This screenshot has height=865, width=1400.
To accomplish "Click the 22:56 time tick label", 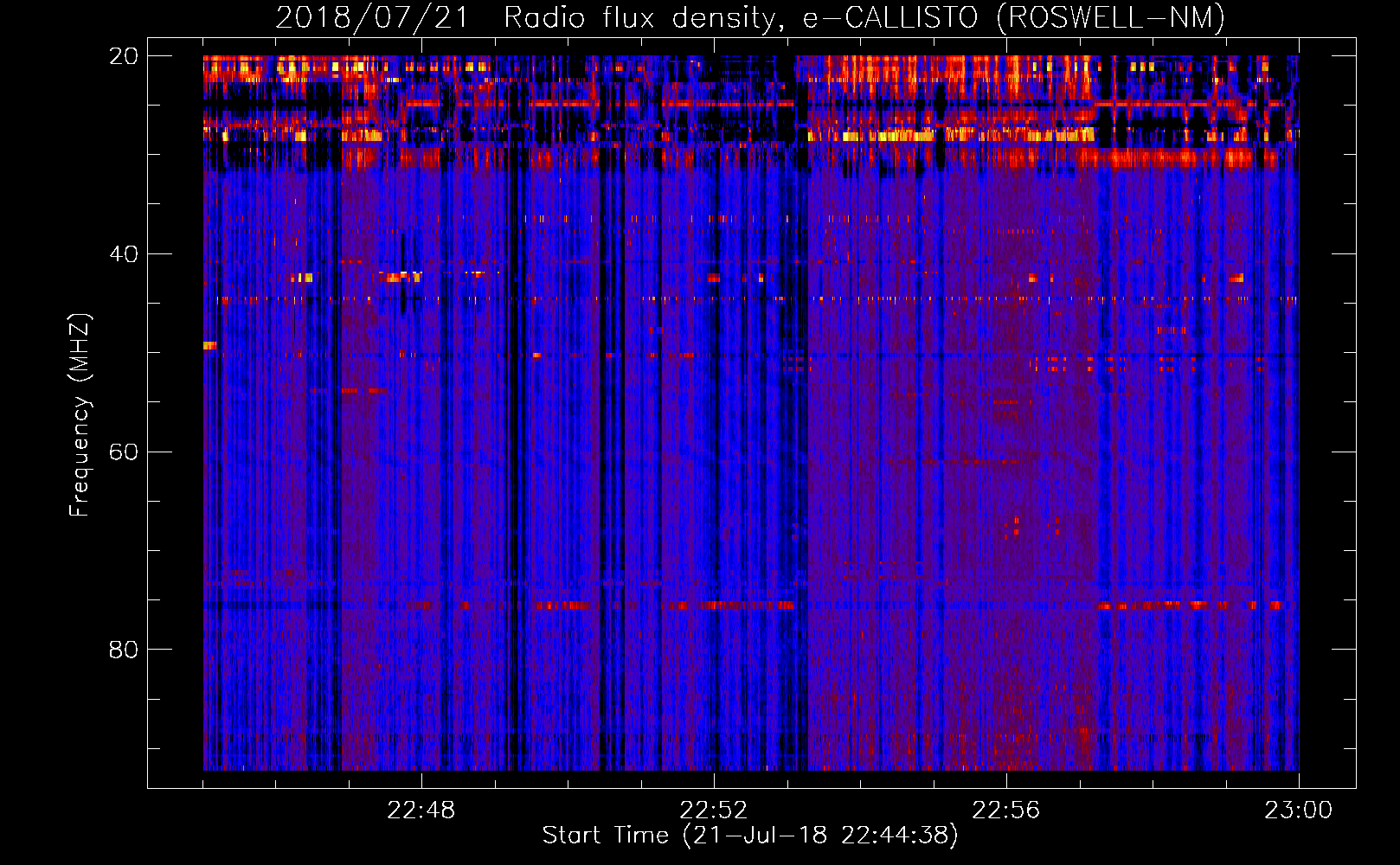I will tap(1006, 811).
